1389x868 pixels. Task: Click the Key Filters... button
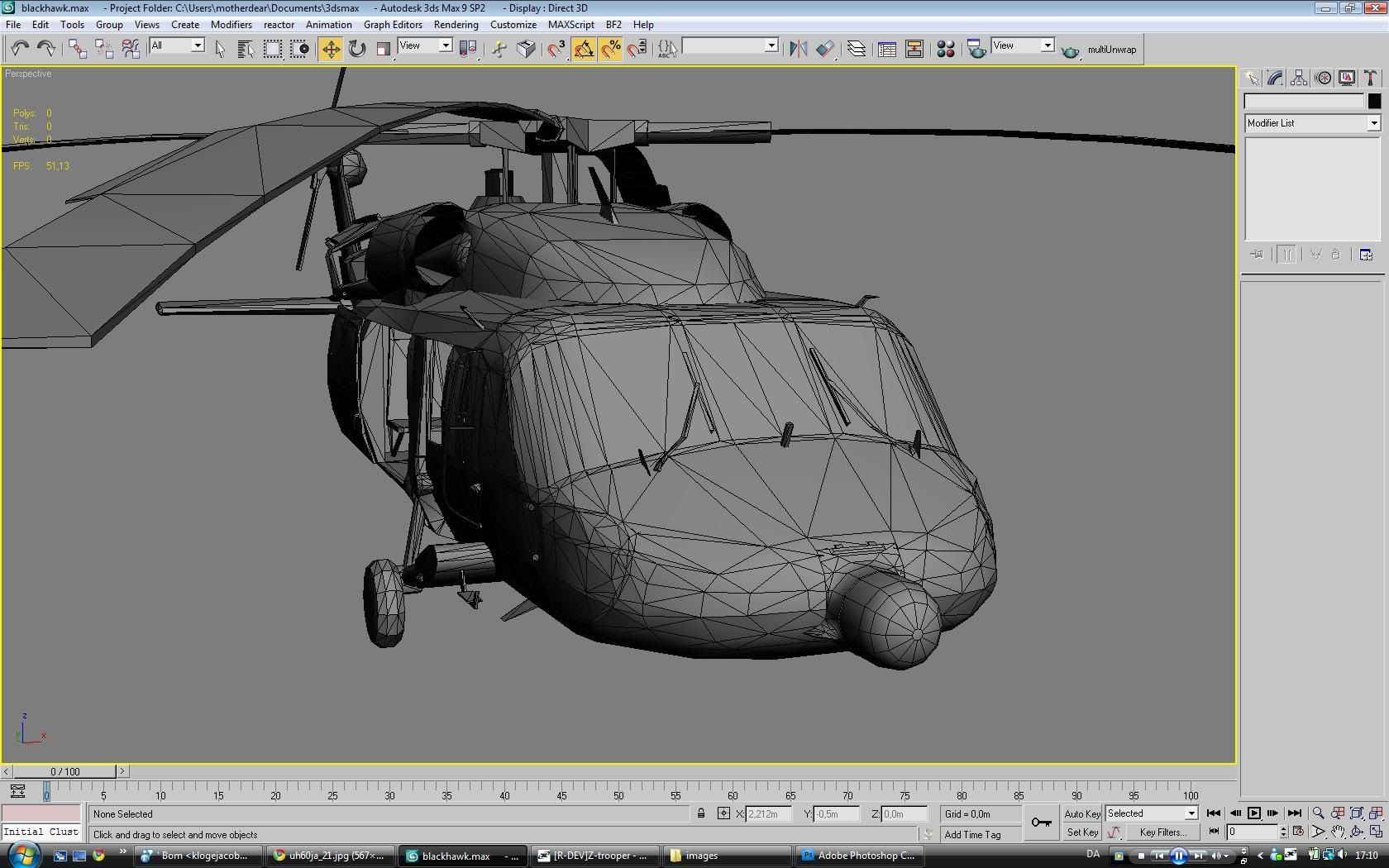[x=1162, y=832]
